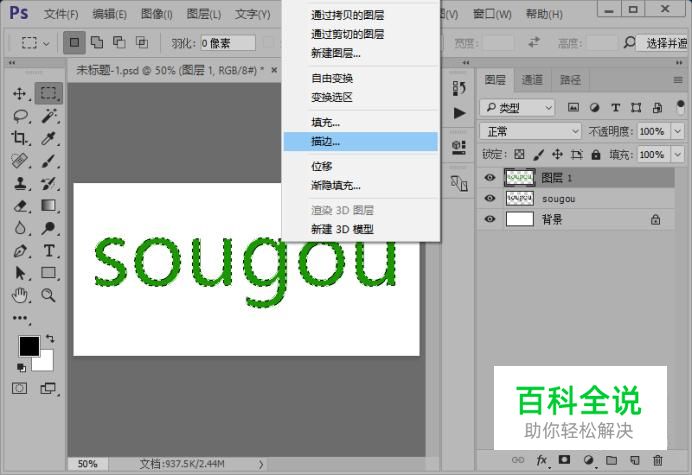Open the History panel icon
This screenshot has height=475, width=692.
coord(459,88)
